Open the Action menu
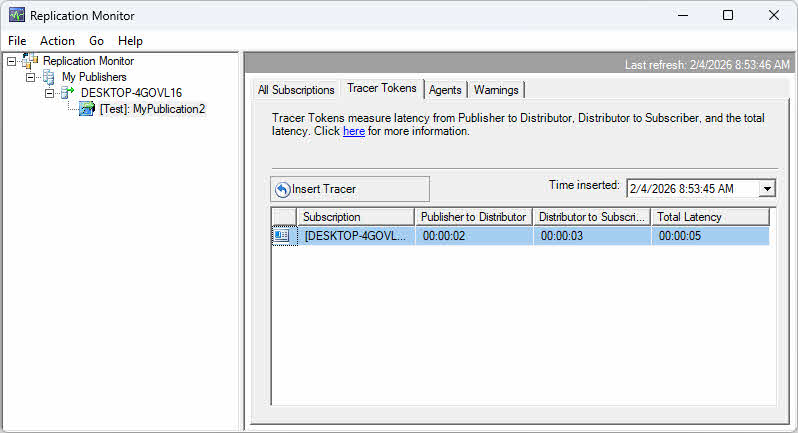 (58, 41)
